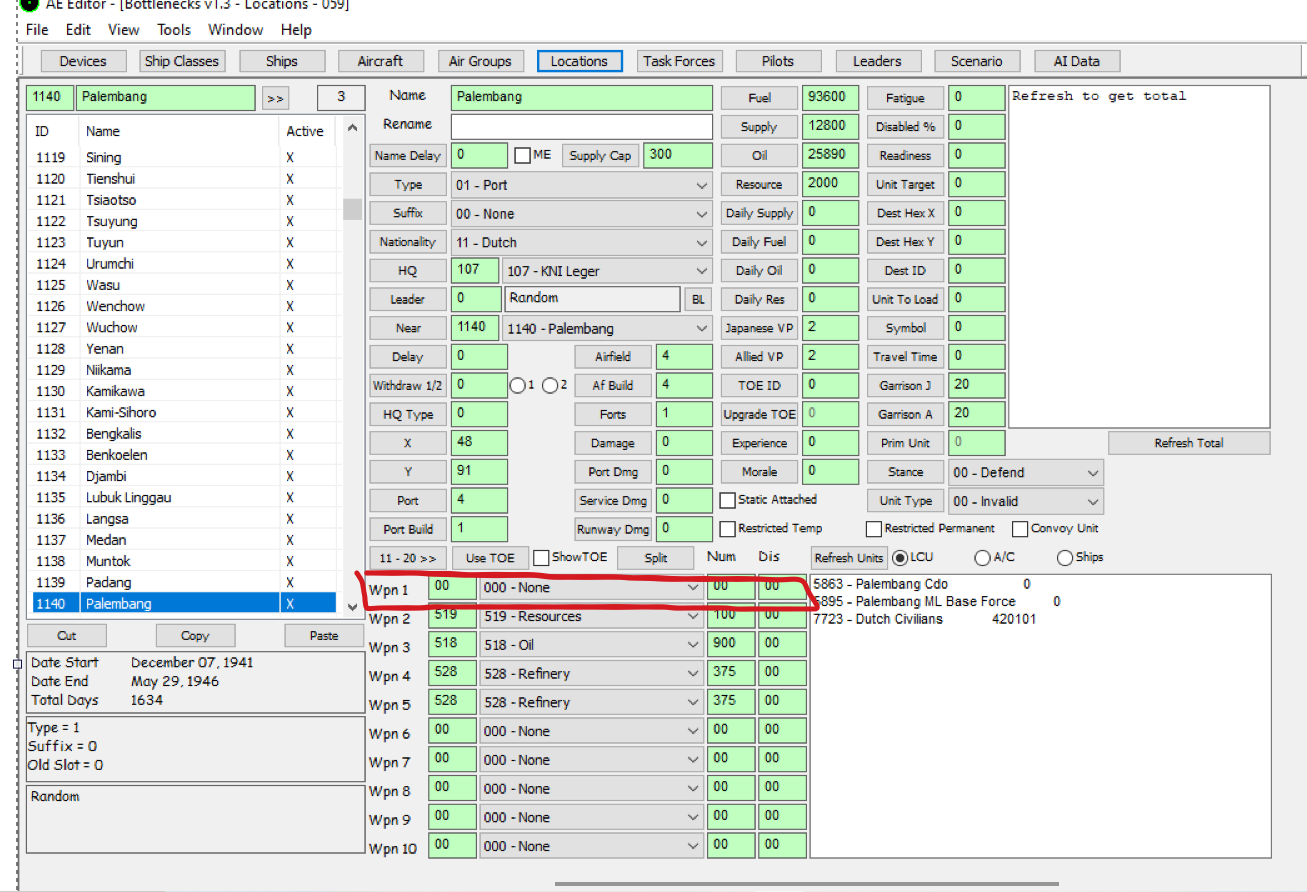Switch to the Task Forces section
This screenshot has height=892, width=1307.
(679, 61)
